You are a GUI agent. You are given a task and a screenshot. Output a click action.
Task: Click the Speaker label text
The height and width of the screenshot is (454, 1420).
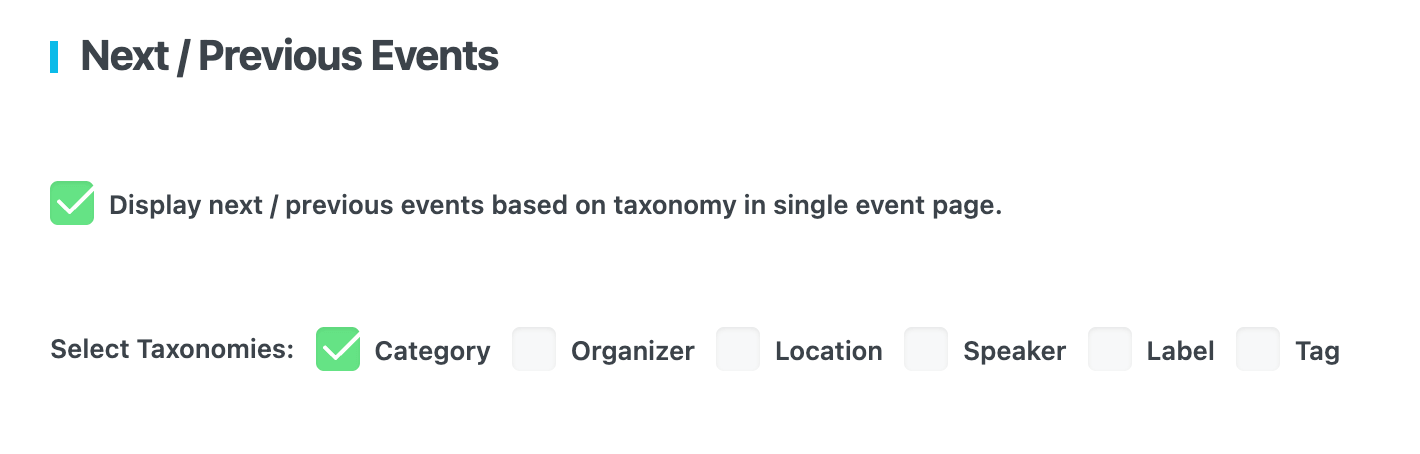coord(1014,352)
